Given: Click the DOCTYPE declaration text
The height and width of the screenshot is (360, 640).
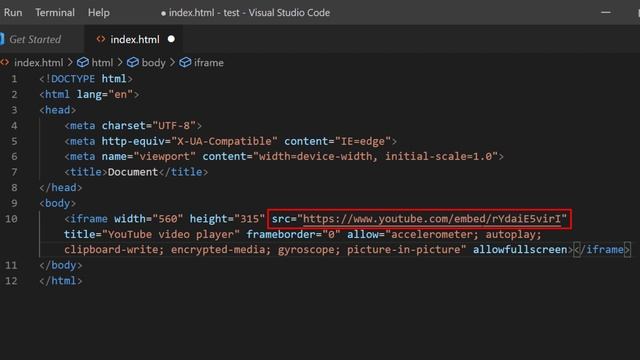Looking at the screenshot, I should (x=86, y=79).
